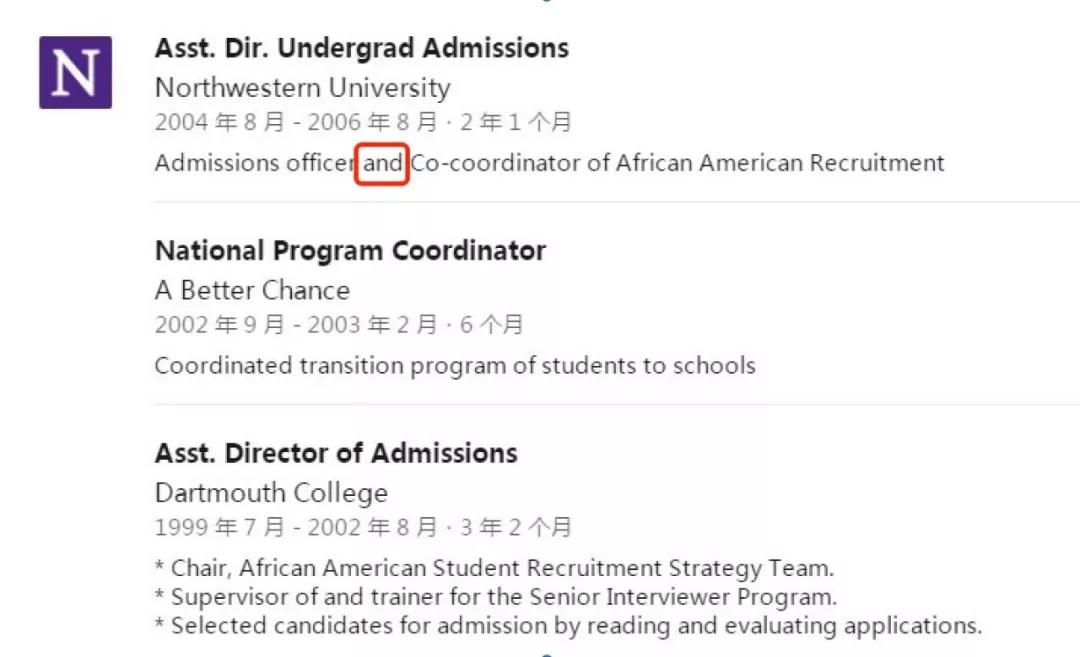
Task: Click the Dartmouth College name
Action: pos(271,493)
